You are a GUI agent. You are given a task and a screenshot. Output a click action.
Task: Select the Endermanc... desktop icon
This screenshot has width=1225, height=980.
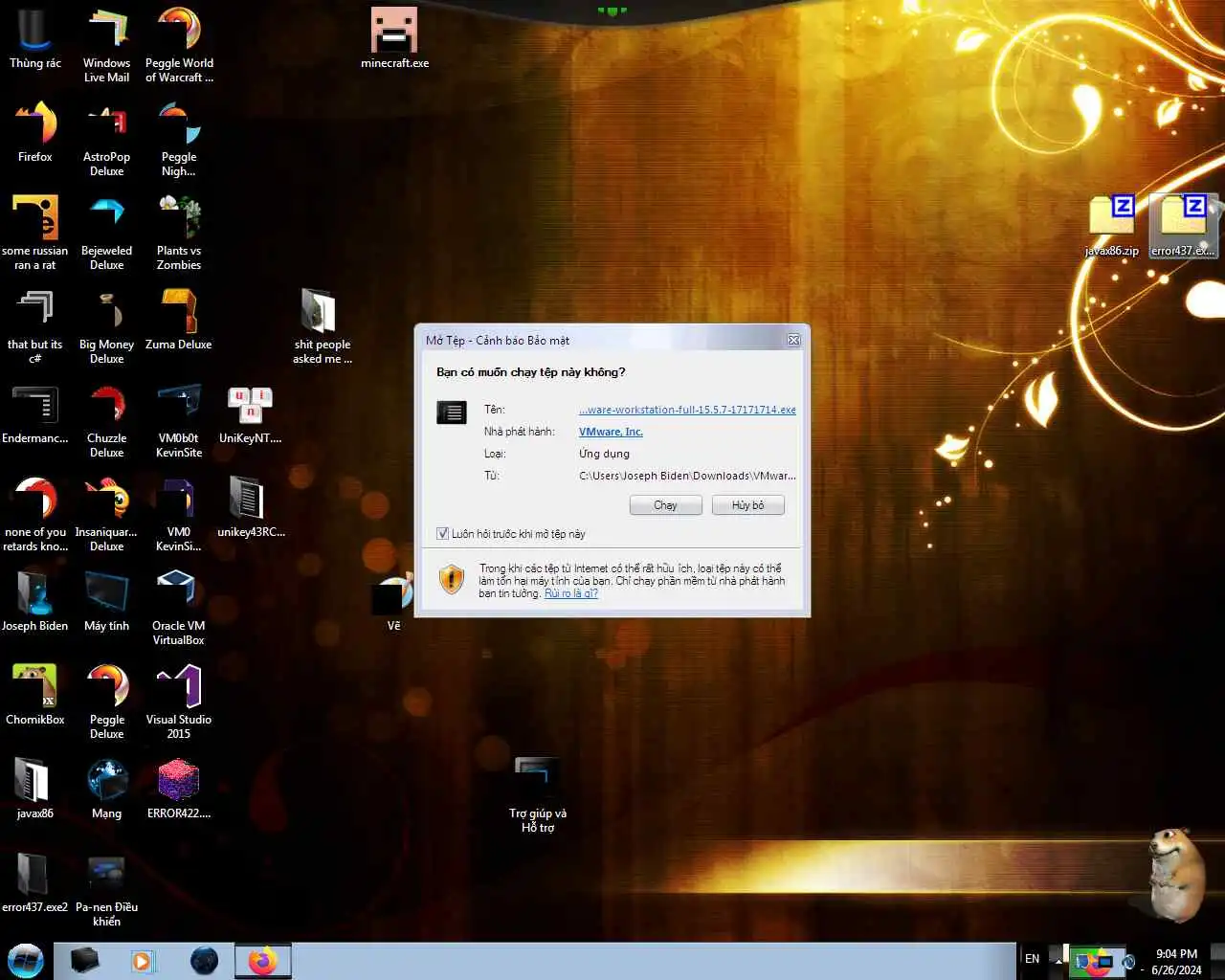(35, 414)
